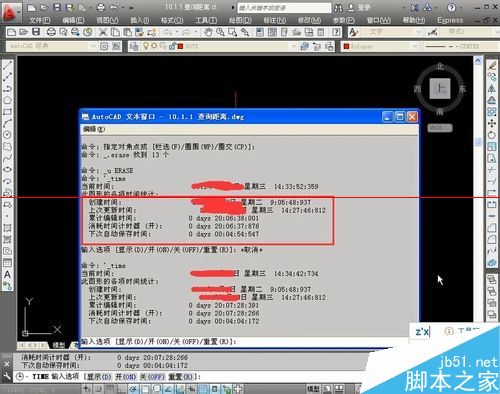
Task: Select the Table tool in draw toolbar
Action: (x=7, y=263)
